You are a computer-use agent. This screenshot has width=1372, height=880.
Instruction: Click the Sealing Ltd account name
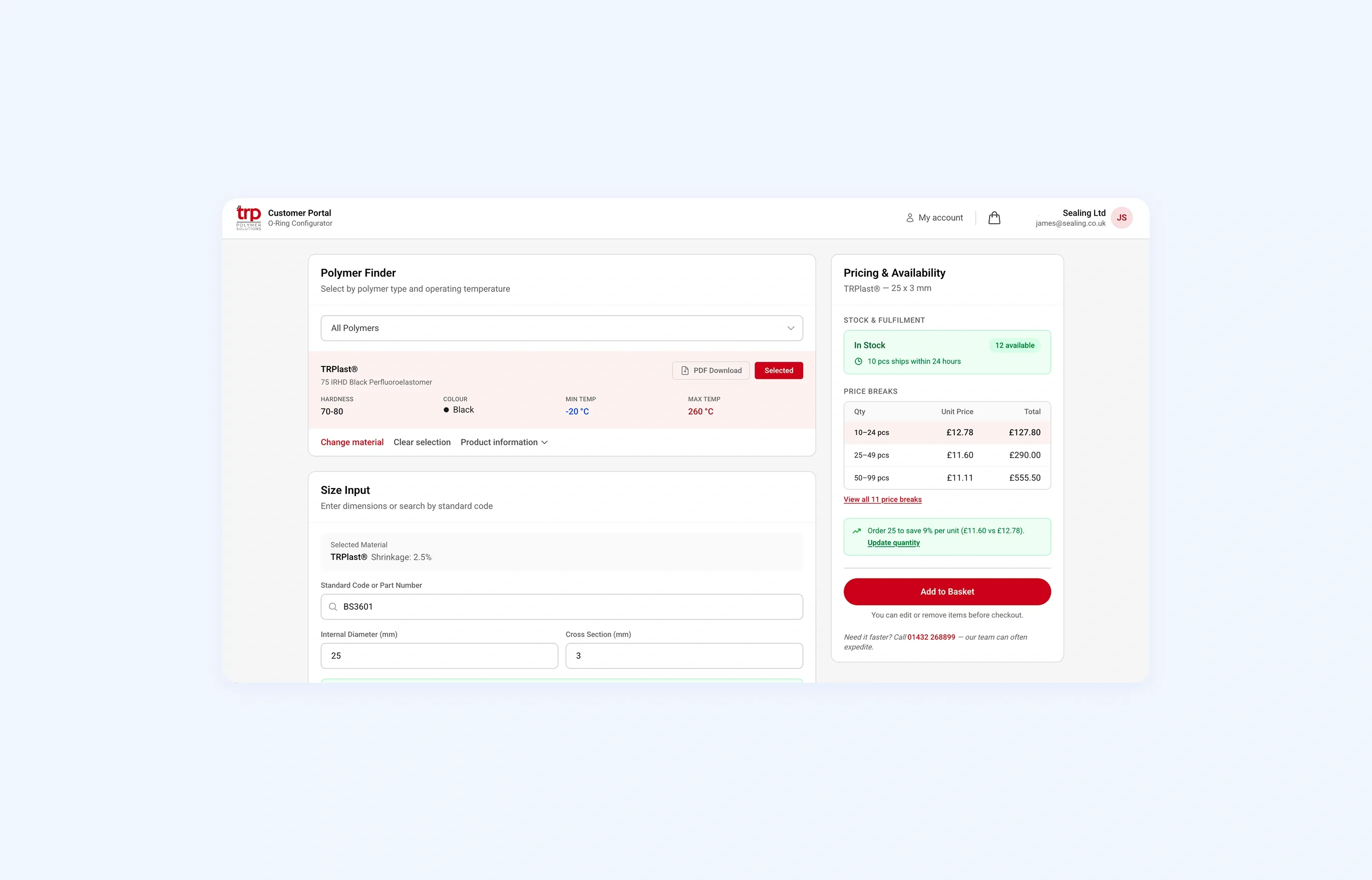(1084, 213)
